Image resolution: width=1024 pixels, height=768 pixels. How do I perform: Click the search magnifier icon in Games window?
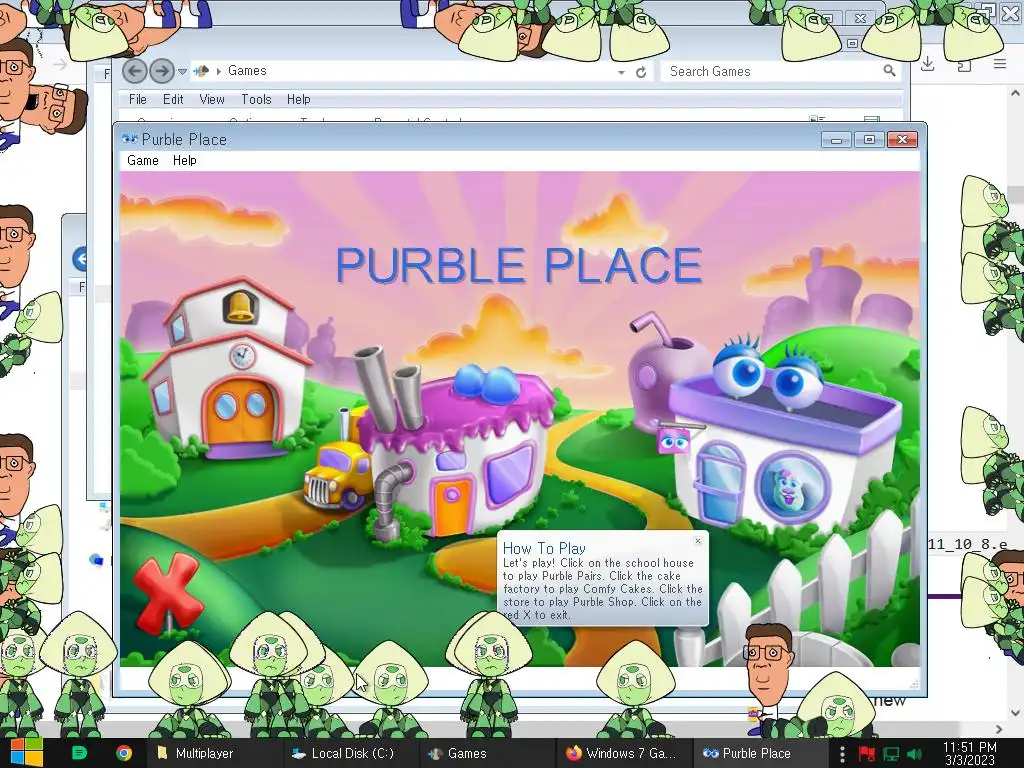[889, 71]
